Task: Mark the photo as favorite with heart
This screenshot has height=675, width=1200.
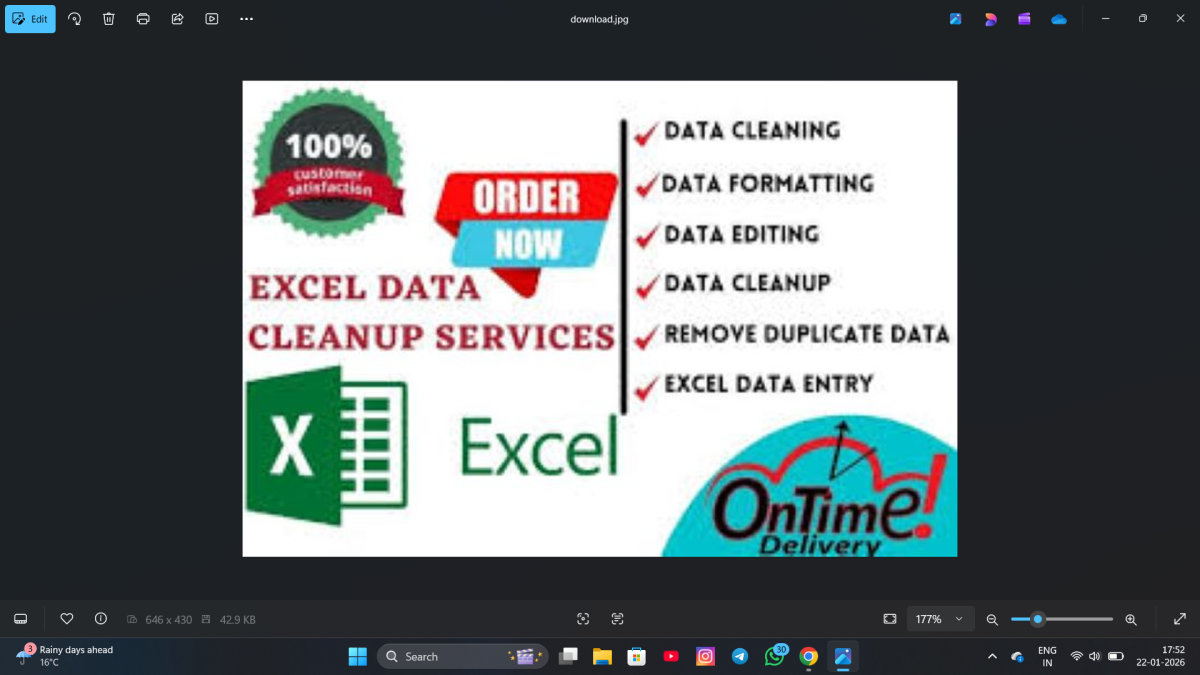Action: click(67, 619)
